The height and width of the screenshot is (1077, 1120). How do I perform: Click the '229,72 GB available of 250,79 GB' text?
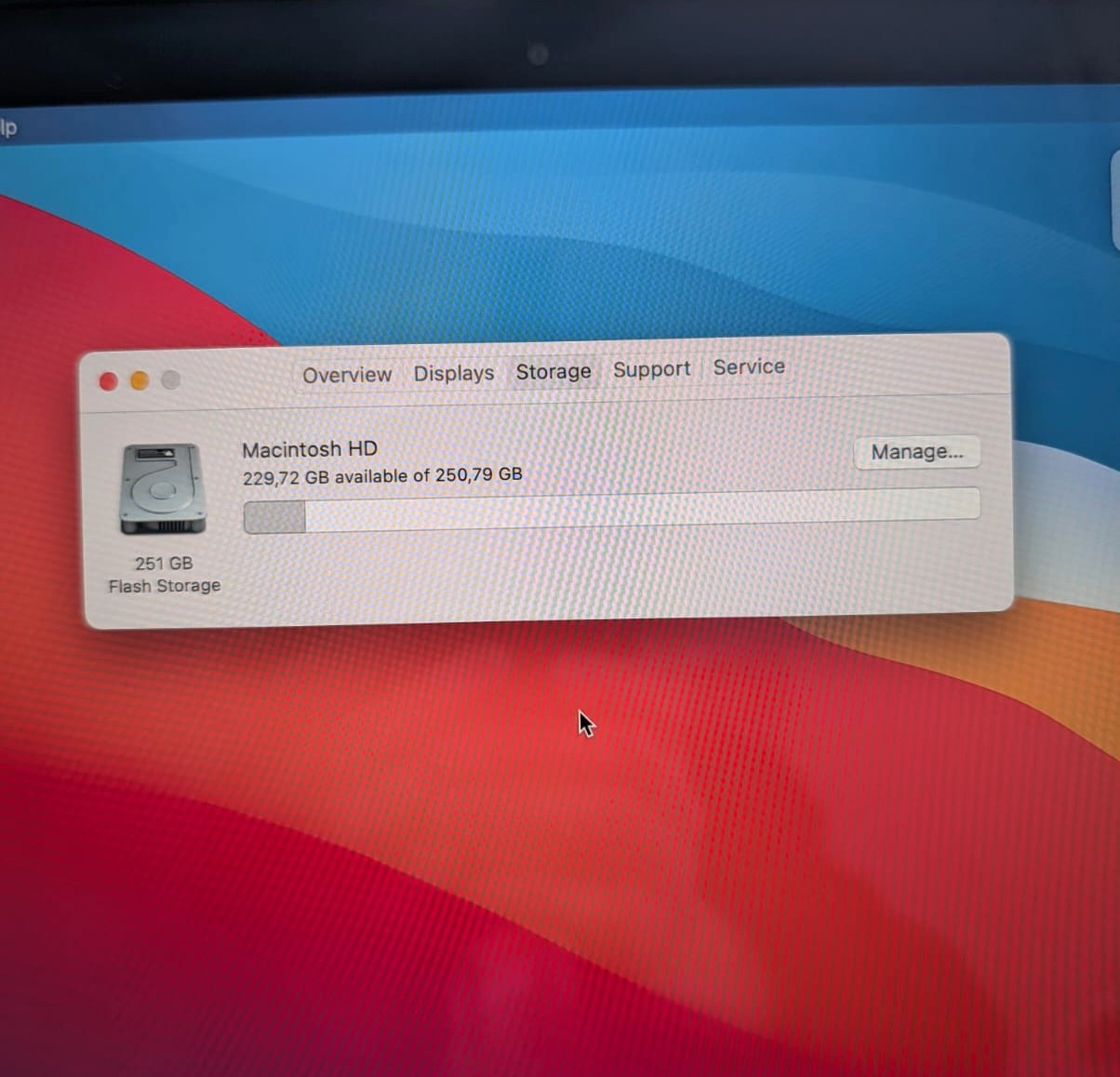[x=382, y=476]
